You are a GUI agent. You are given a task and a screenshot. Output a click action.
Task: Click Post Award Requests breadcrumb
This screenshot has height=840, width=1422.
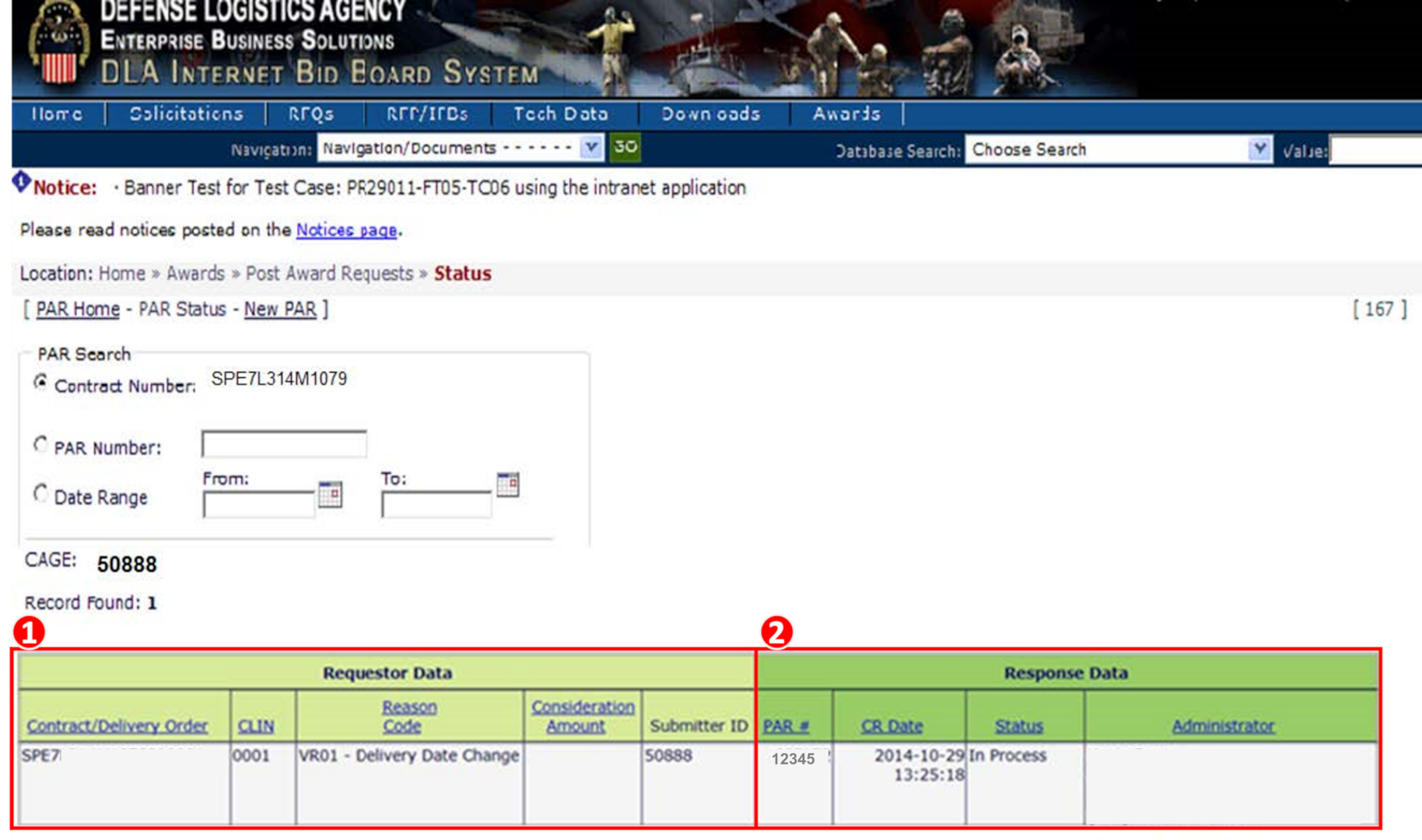pyautogui.click(x=330, y=274)
